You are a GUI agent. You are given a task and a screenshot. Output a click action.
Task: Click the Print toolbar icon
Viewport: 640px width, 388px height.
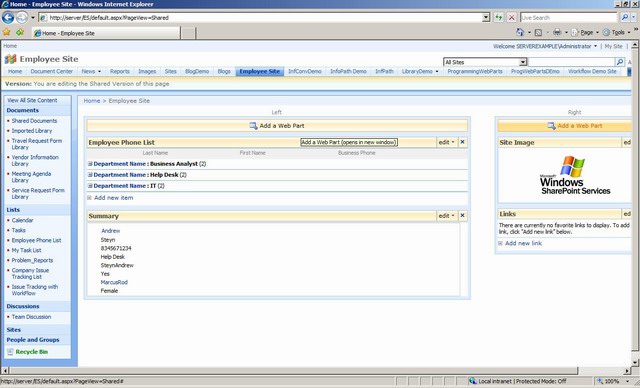pos(557,32)
